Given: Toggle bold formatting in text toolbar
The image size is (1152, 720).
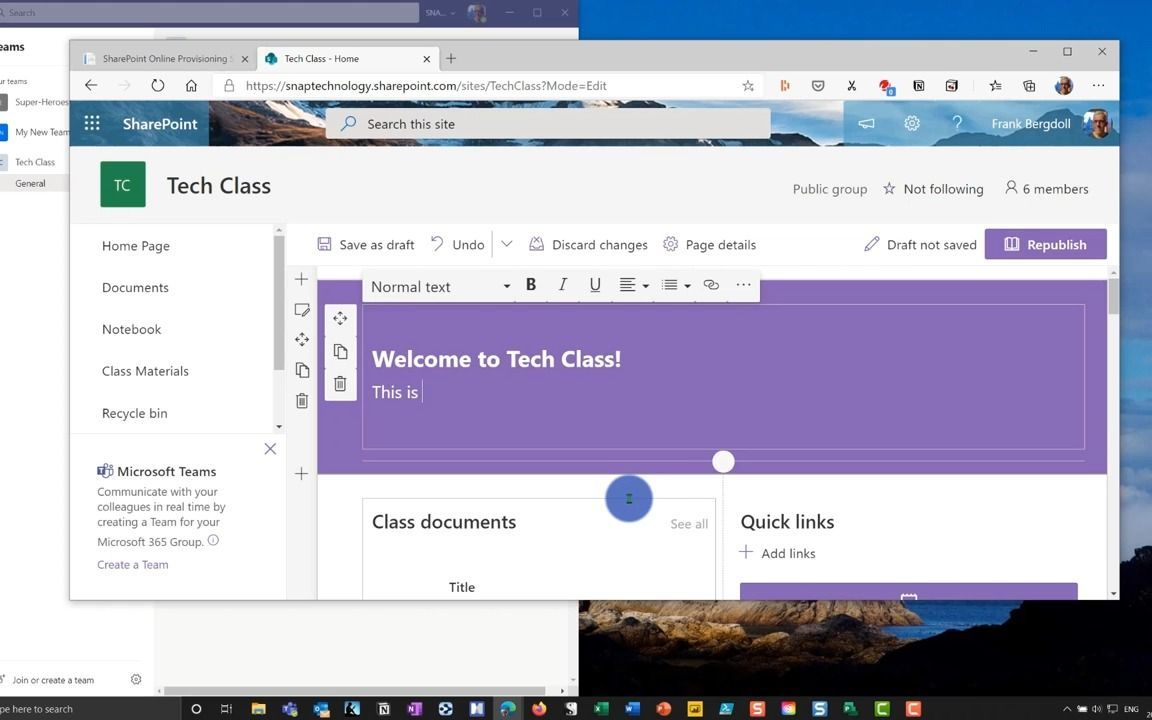Looking at the screenshot, I should coord(530,285).
